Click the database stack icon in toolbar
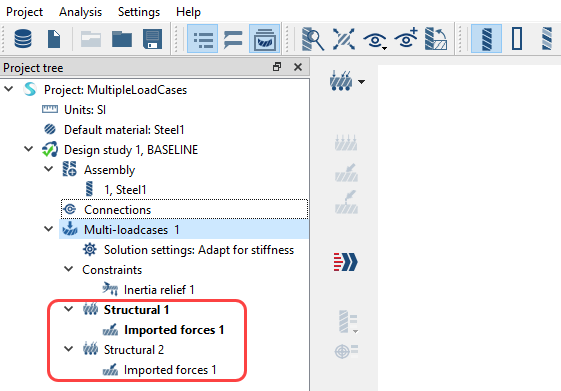The height and width of the screenshot is (391, 561). (x=23, y=39)
